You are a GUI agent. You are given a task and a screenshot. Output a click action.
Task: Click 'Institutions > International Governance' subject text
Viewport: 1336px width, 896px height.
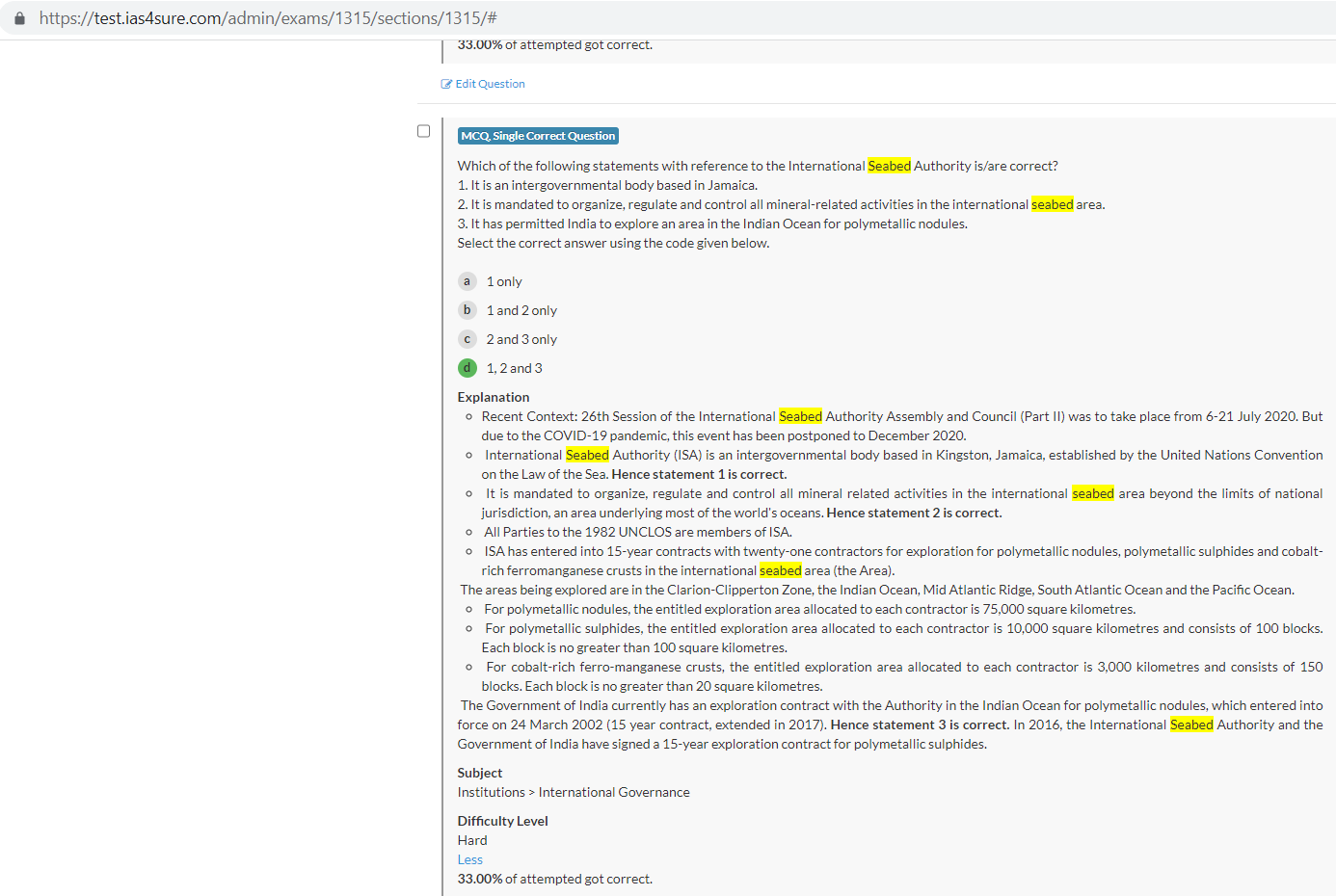tap(574, 792)
